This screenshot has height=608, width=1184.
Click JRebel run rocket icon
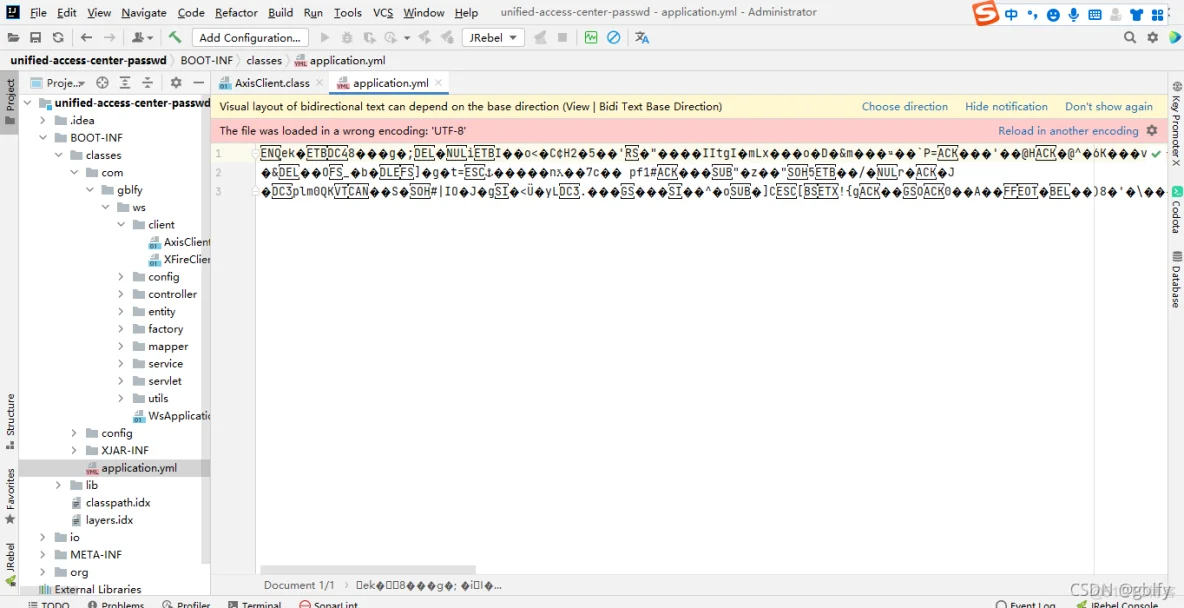[539, 37]
